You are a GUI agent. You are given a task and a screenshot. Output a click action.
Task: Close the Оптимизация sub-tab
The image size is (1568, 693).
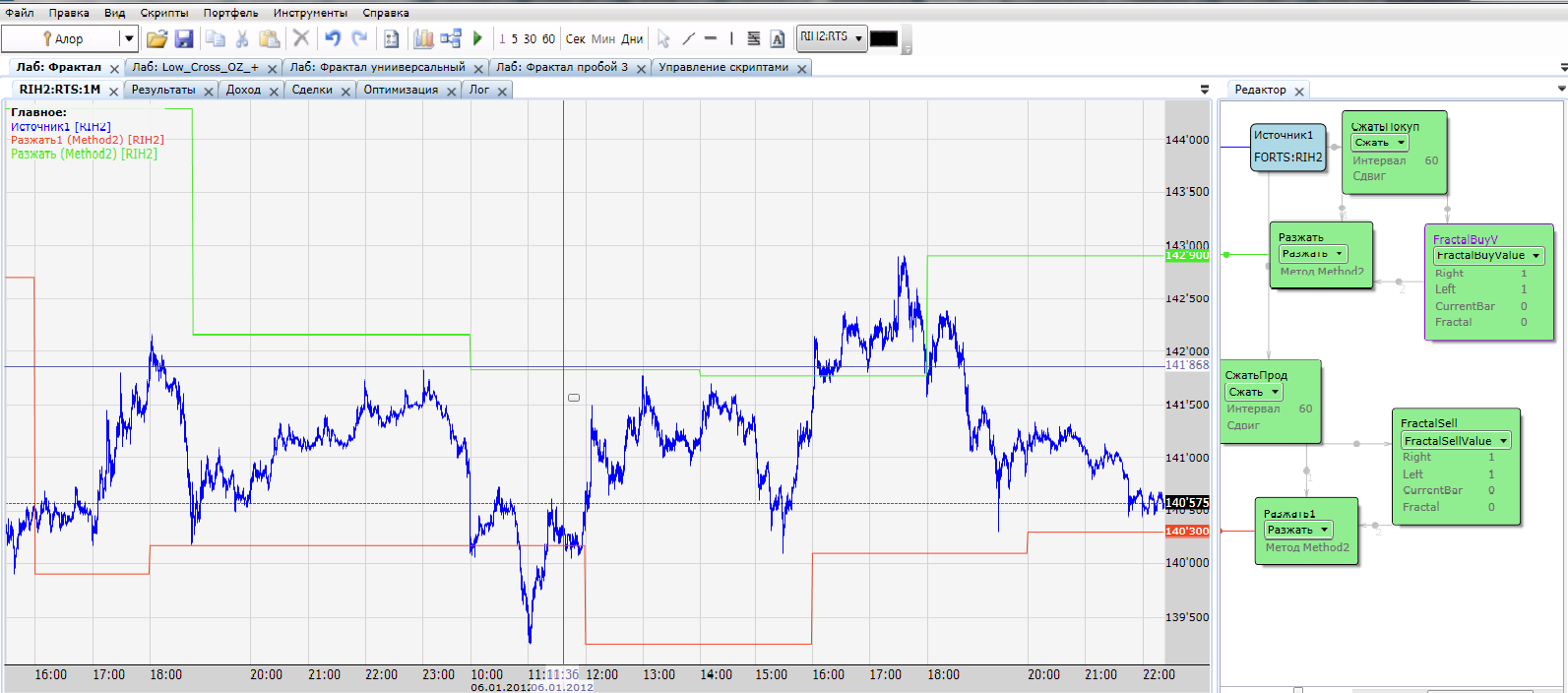(452, 92)
